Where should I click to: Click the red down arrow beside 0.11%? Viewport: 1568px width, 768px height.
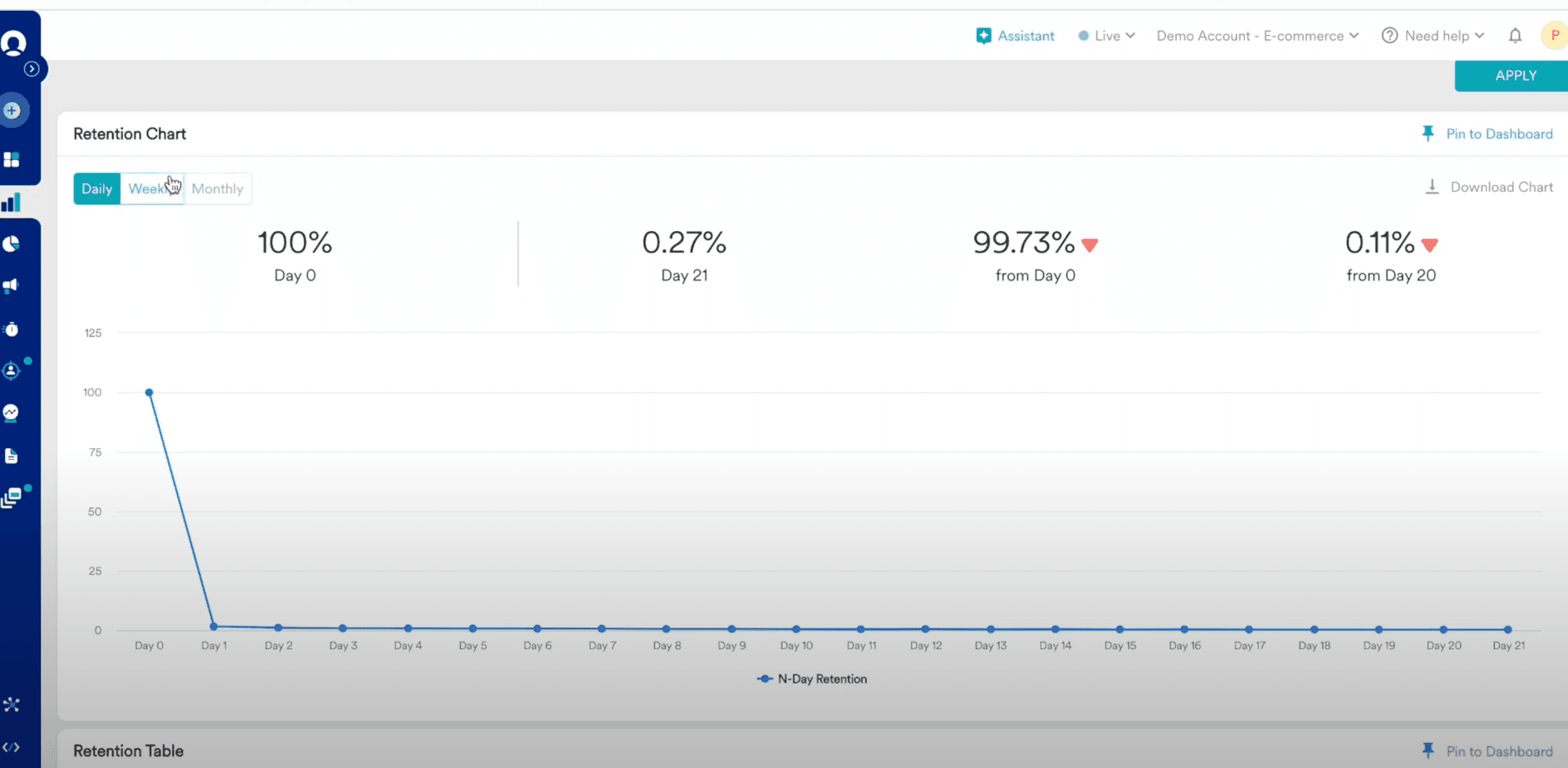(x=1429, y=245)
